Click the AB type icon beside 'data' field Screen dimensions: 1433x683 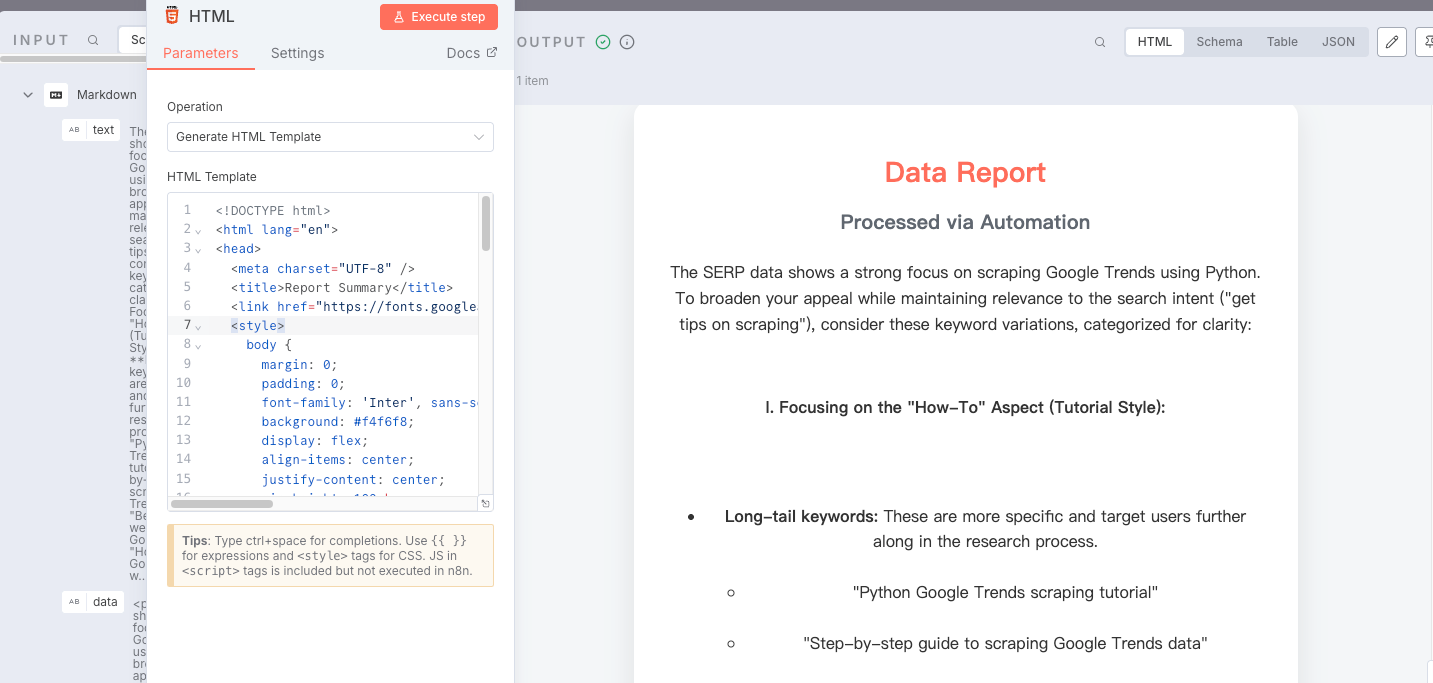click(74, 602)
